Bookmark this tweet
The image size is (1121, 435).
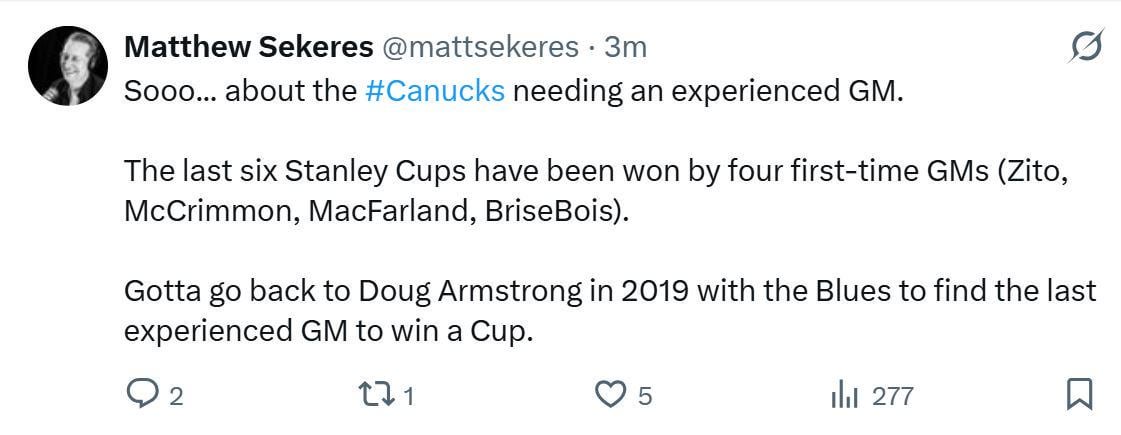click(x=1080, y=395)
